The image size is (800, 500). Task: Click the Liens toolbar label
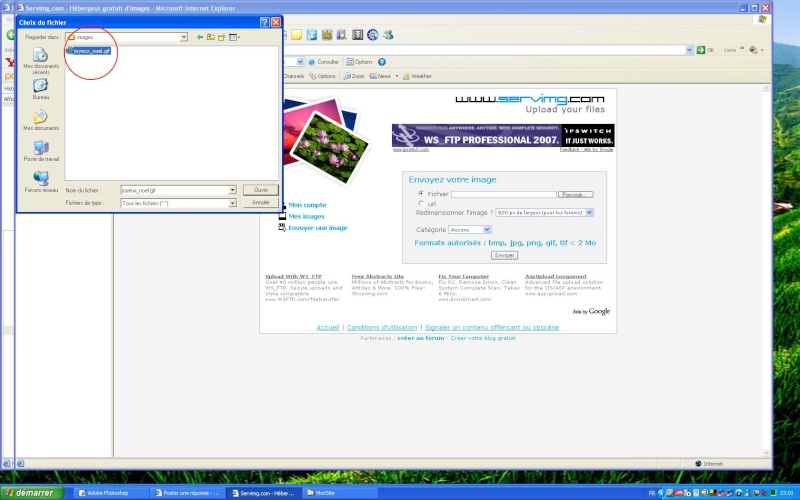(730, 50)
